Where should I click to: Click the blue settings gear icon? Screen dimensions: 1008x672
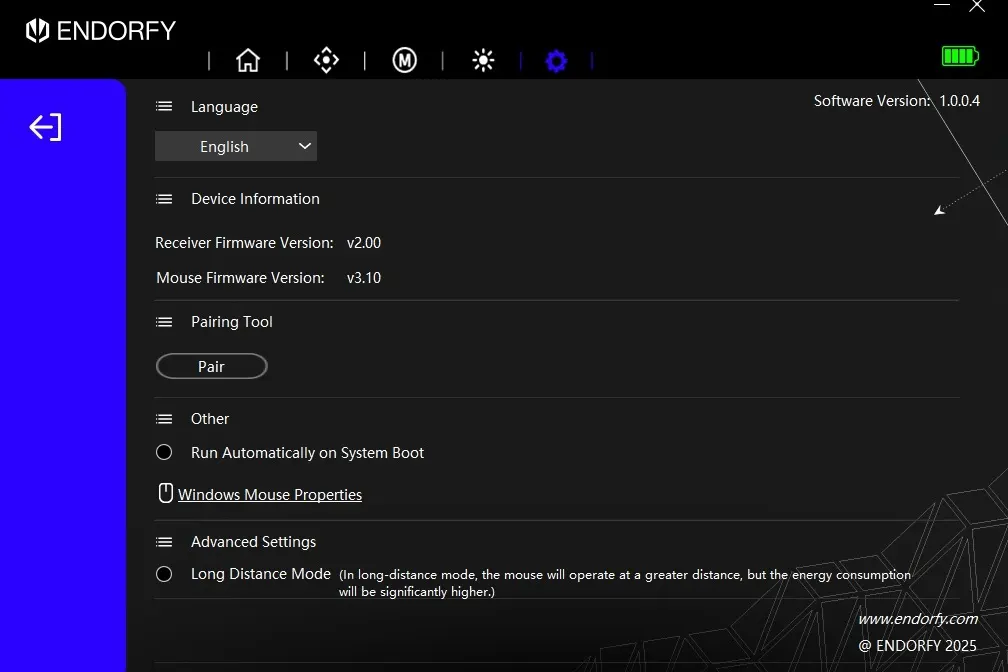coord(556,62)
